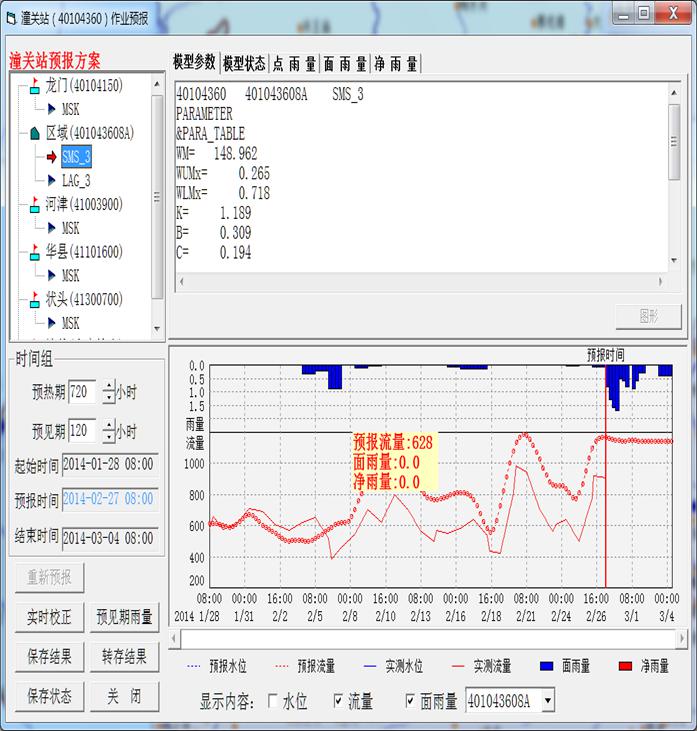Increase the 预见期 hours stepper
Image resolution: width=697 pixels, height=731 pixels.
(x=109, y=425)
